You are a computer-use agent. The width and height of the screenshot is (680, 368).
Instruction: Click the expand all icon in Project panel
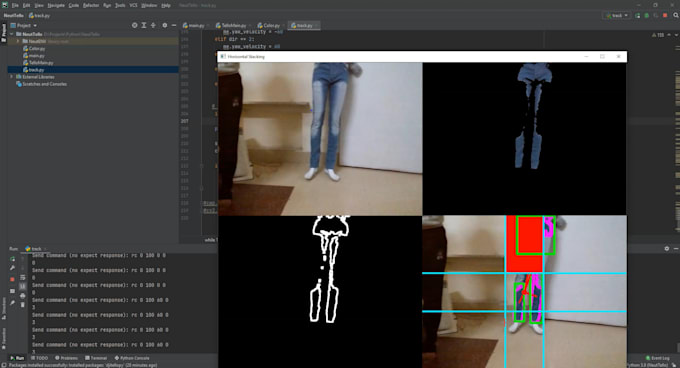click(144, 26)
